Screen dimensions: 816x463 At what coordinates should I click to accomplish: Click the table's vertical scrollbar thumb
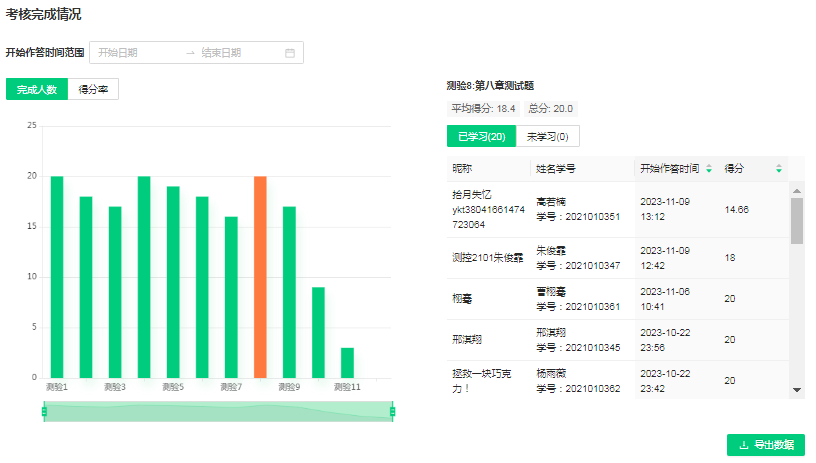[797, 221]
